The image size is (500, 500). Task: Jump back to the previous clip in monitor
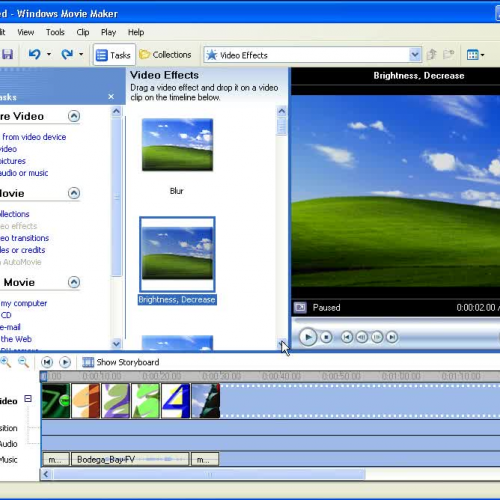(x=347, y=337)
